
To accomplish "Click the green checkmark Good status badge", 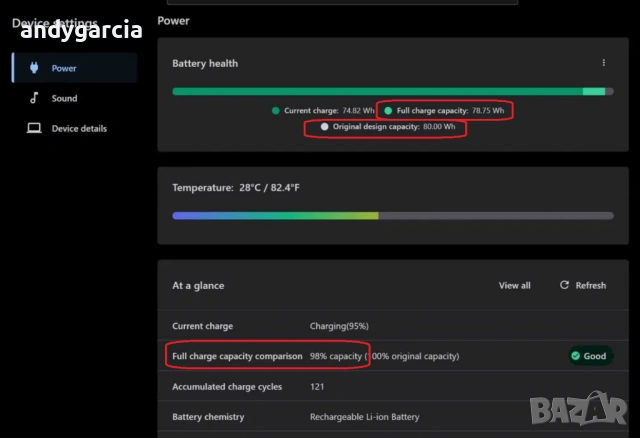I will tap(589, 356).
